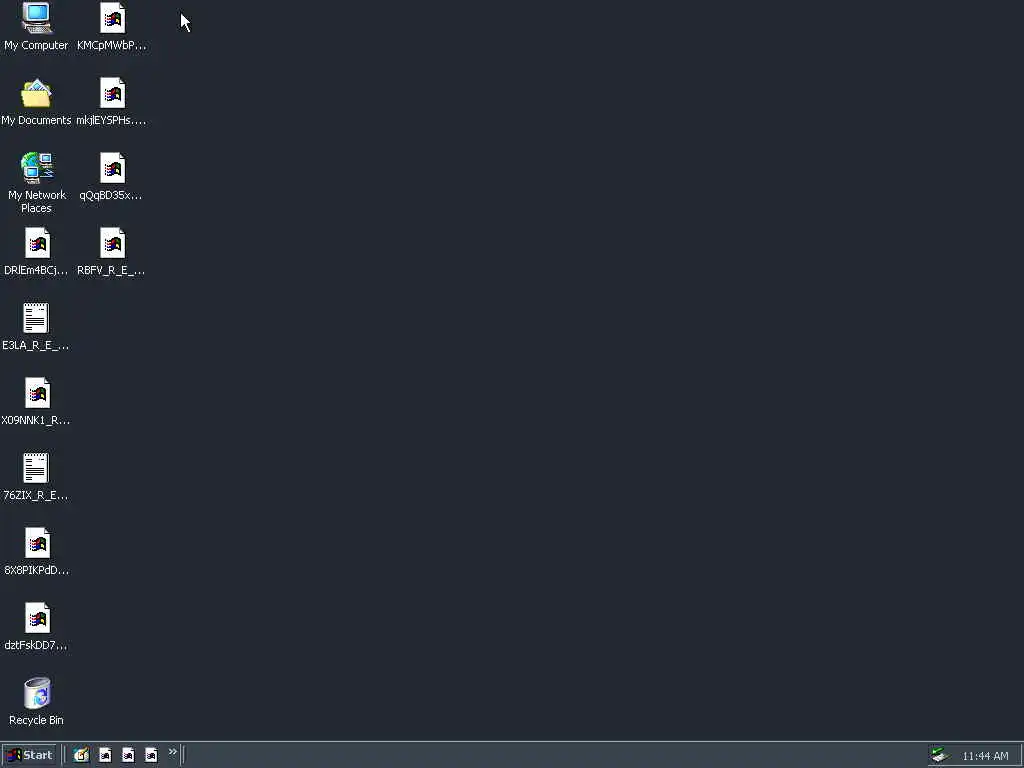Click the first Quick Launch icon
The image size is (1024, 768).
[x=81, y=755]
